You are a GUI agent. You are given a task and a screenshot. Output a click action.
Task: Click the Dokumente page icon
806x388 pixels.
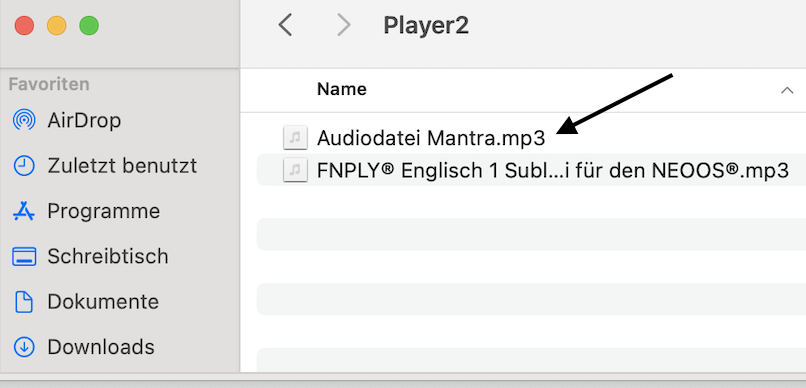[x=24, y=302]
